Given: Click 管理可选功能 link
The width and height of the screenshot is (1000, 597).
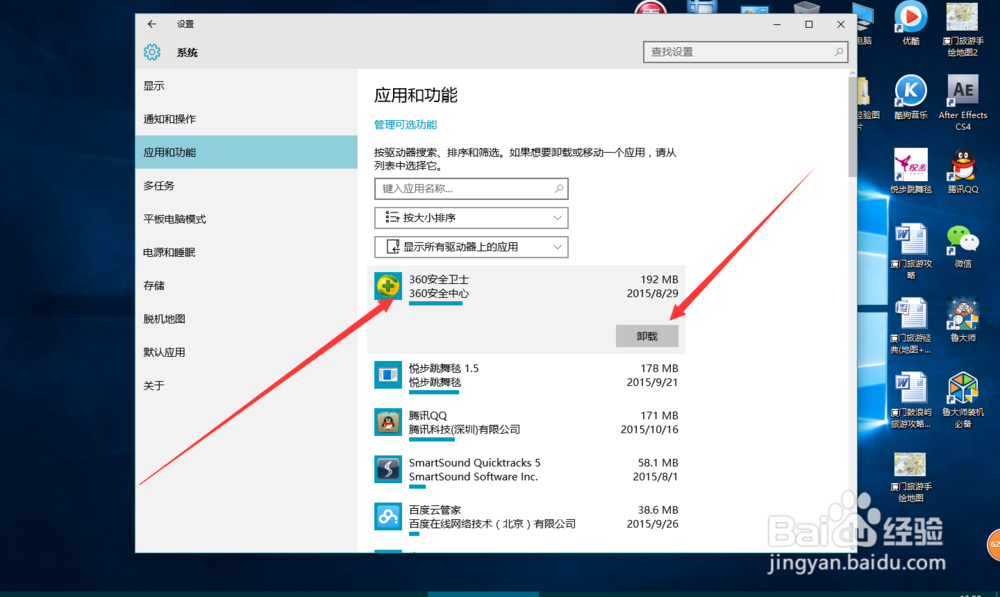Looking at the screenshot, I should coord(406,124).
